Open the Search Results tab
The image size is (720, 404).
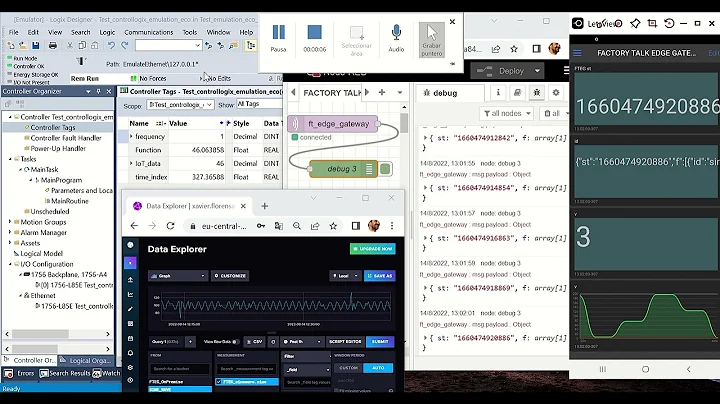[x=65, y=373]
